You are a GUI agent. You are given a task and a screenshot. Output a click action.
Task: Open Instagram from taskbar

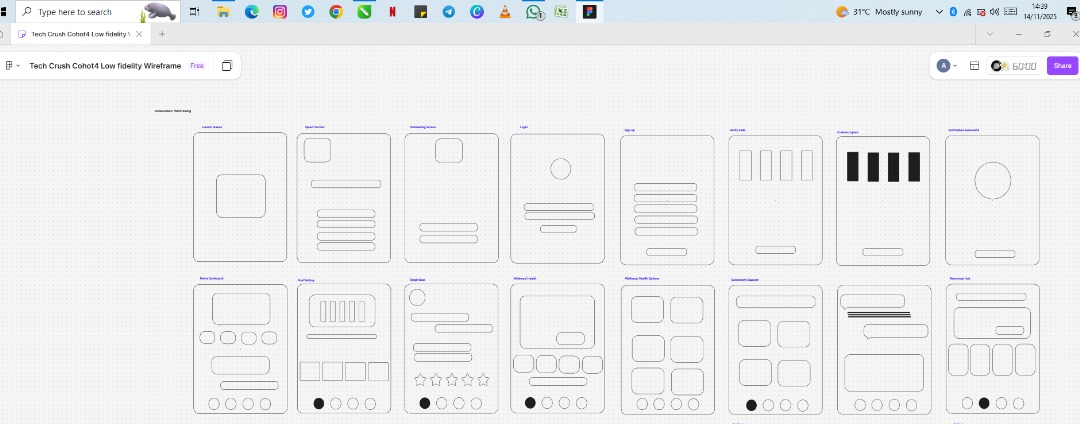tap(280, 12)
